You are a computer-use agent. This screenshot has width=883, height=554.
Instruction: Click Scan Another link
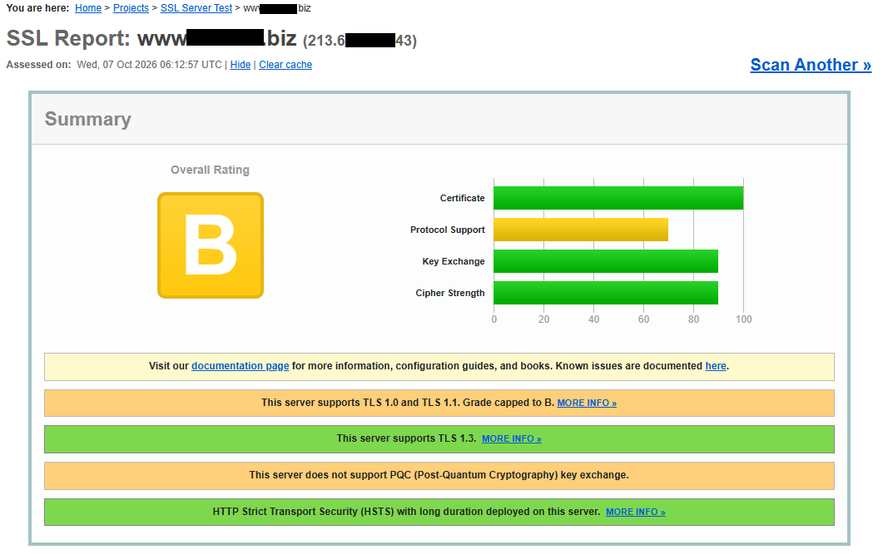810,65
